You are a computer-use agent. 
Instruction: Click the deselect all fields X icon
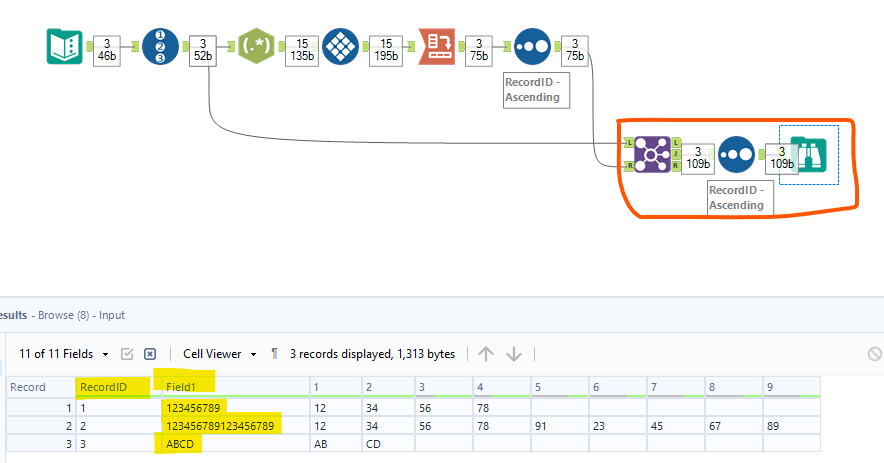coord(150,354)
